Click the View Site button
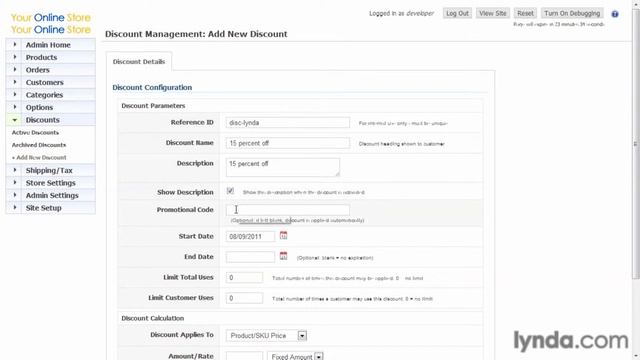The width and height of the screenshot is (640, 360). pos(493,13)
